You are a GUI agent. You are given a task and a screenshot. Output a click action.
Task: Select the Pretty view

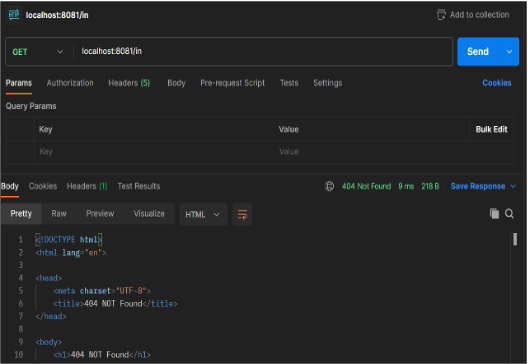point(21,213)
